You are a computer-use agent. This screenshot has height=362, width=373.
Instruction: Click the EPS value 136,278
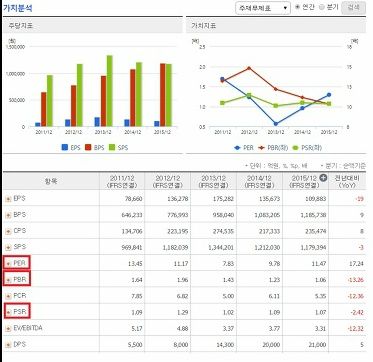point(178,199)
